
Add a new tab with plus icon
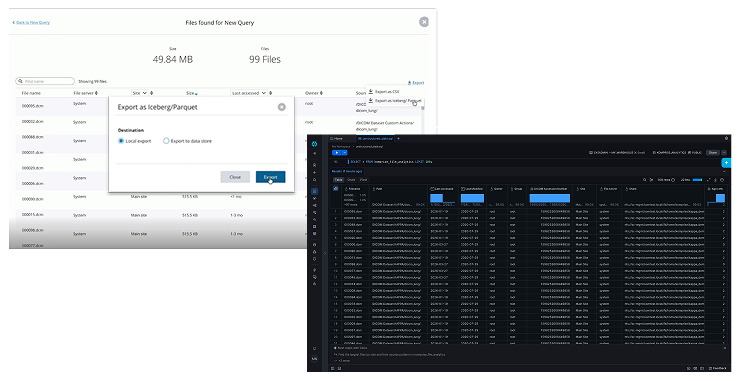click(398, 139)
